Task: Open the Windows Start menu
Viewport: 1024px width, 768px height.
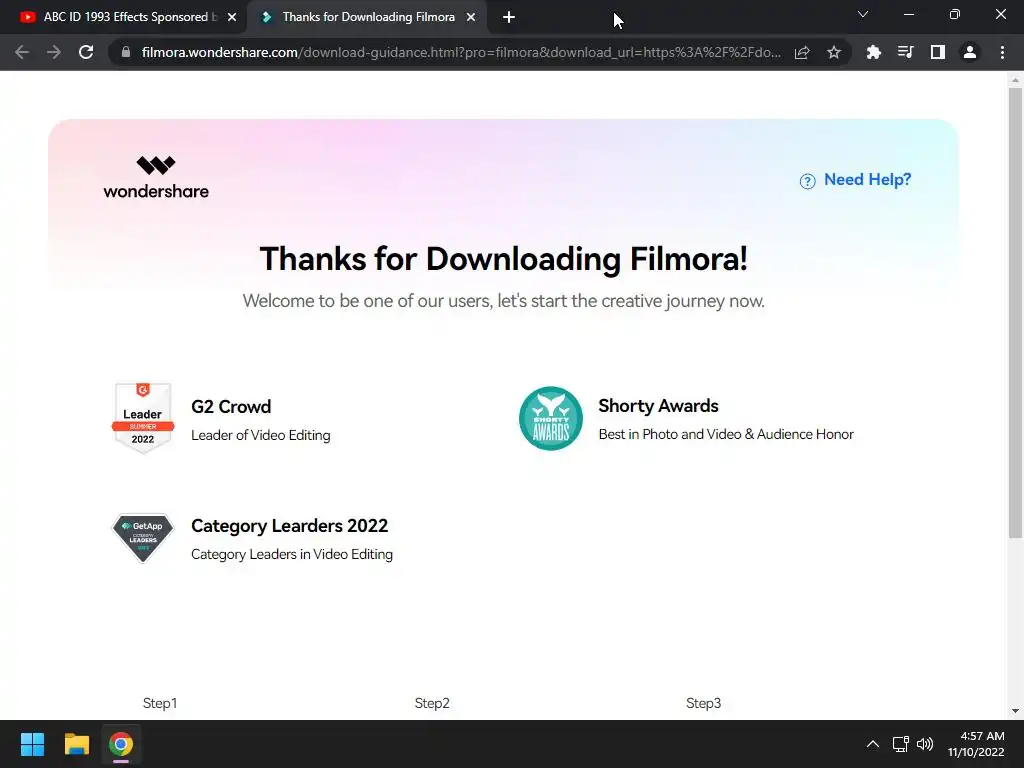Action: (x=33, y=744)
